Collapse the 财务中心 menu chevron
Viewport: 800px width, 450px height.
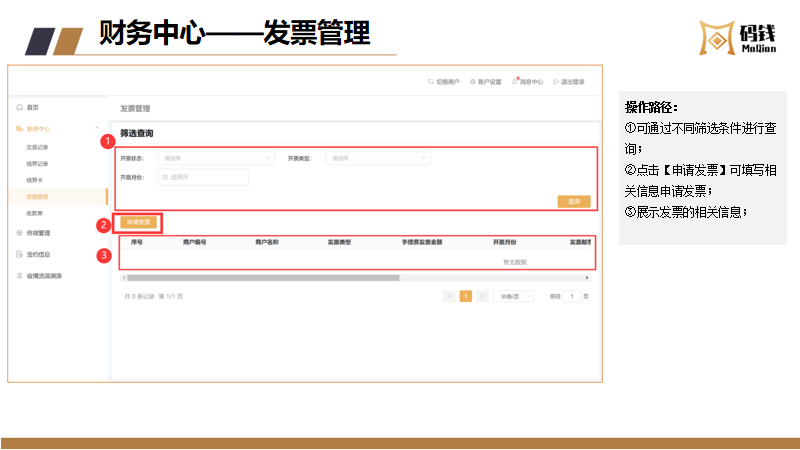(x=96, y=129)
